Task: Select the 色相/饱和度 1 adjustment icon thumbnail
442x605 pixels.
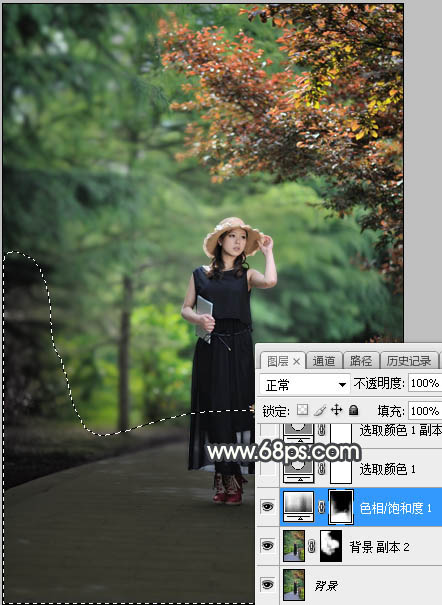Action: click(298, 506)
